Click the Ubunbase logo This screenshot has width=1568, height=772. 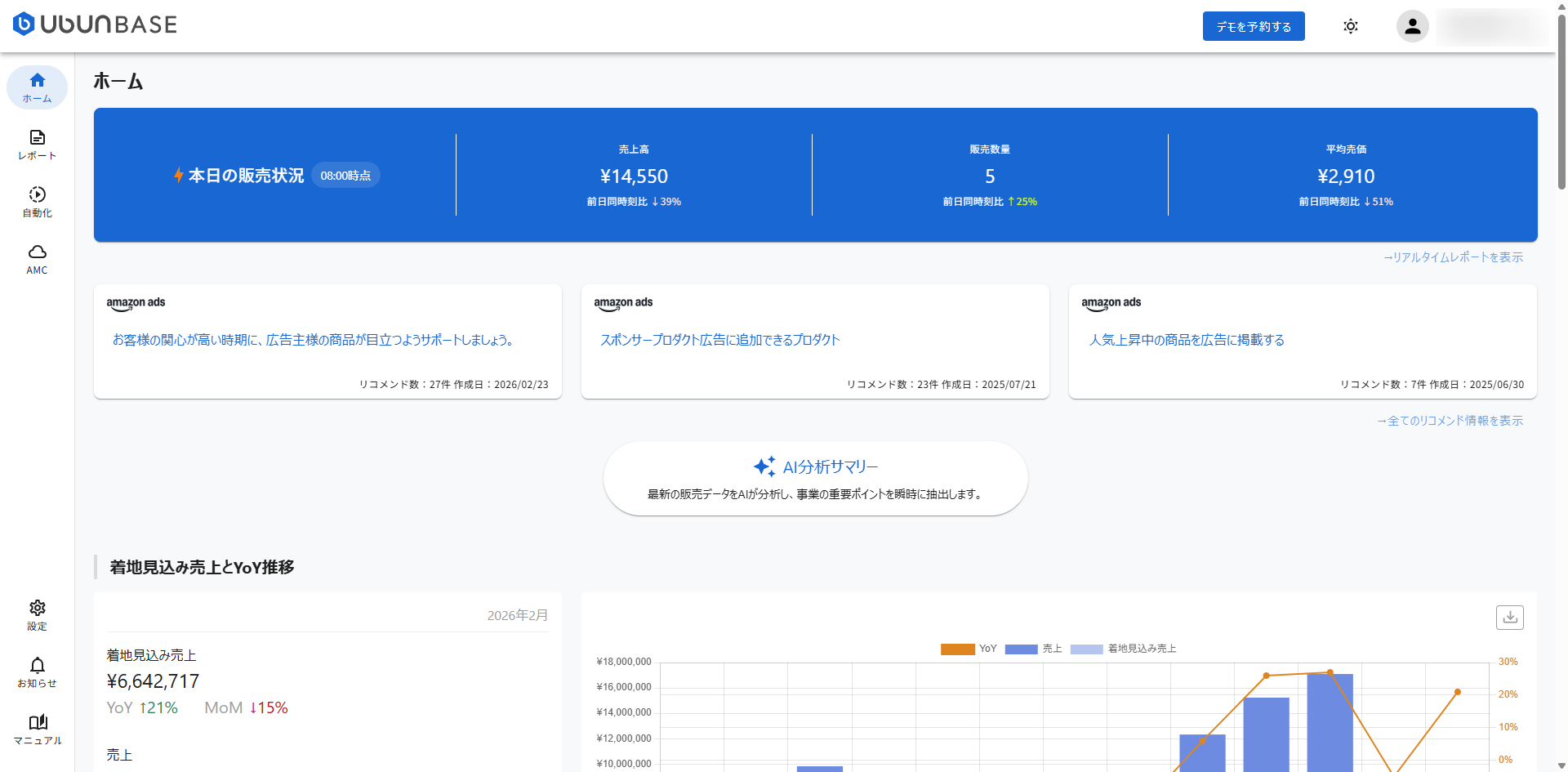[x=95, y=25]
